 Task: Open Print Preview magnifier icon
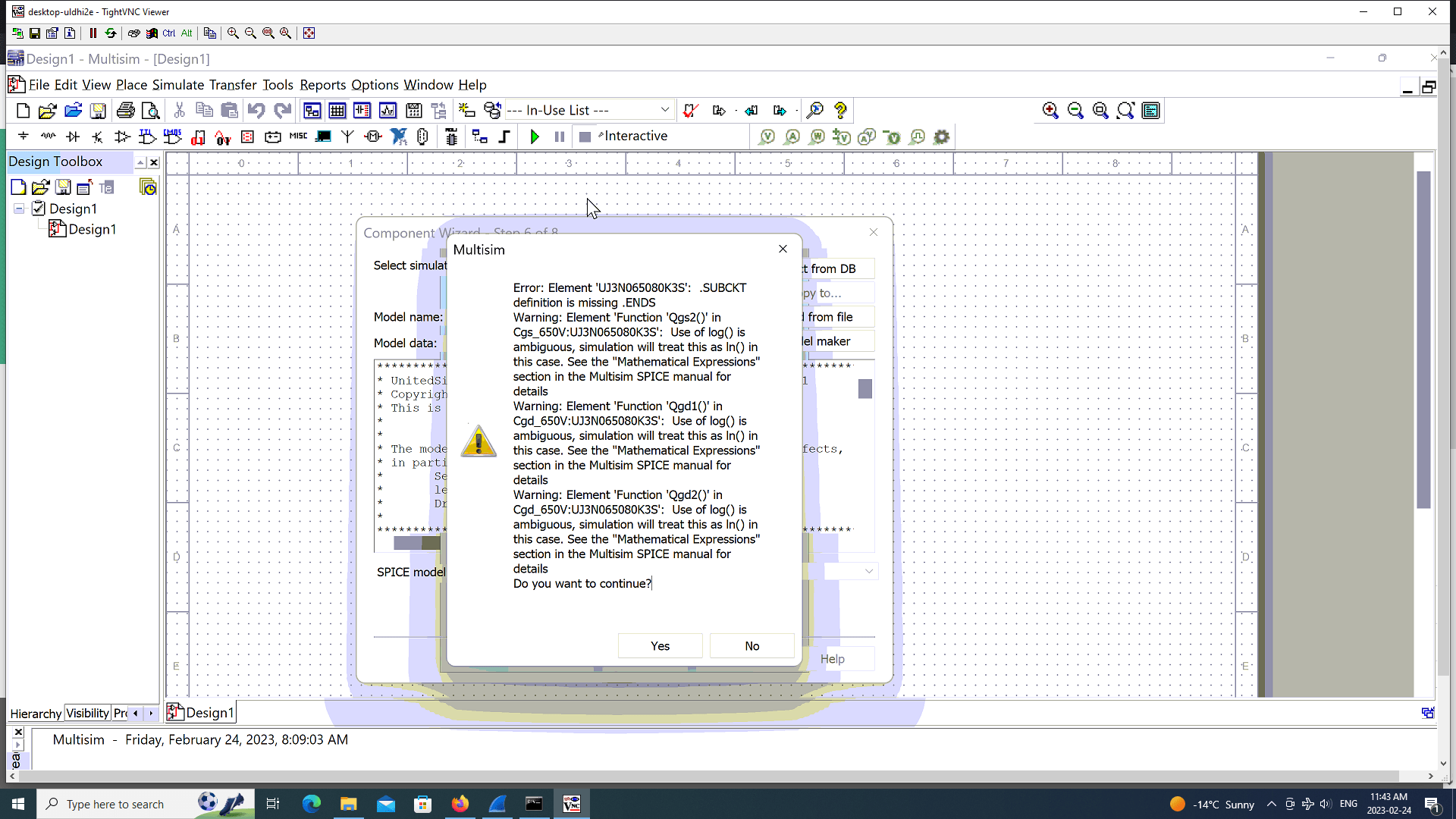(151, 111)
